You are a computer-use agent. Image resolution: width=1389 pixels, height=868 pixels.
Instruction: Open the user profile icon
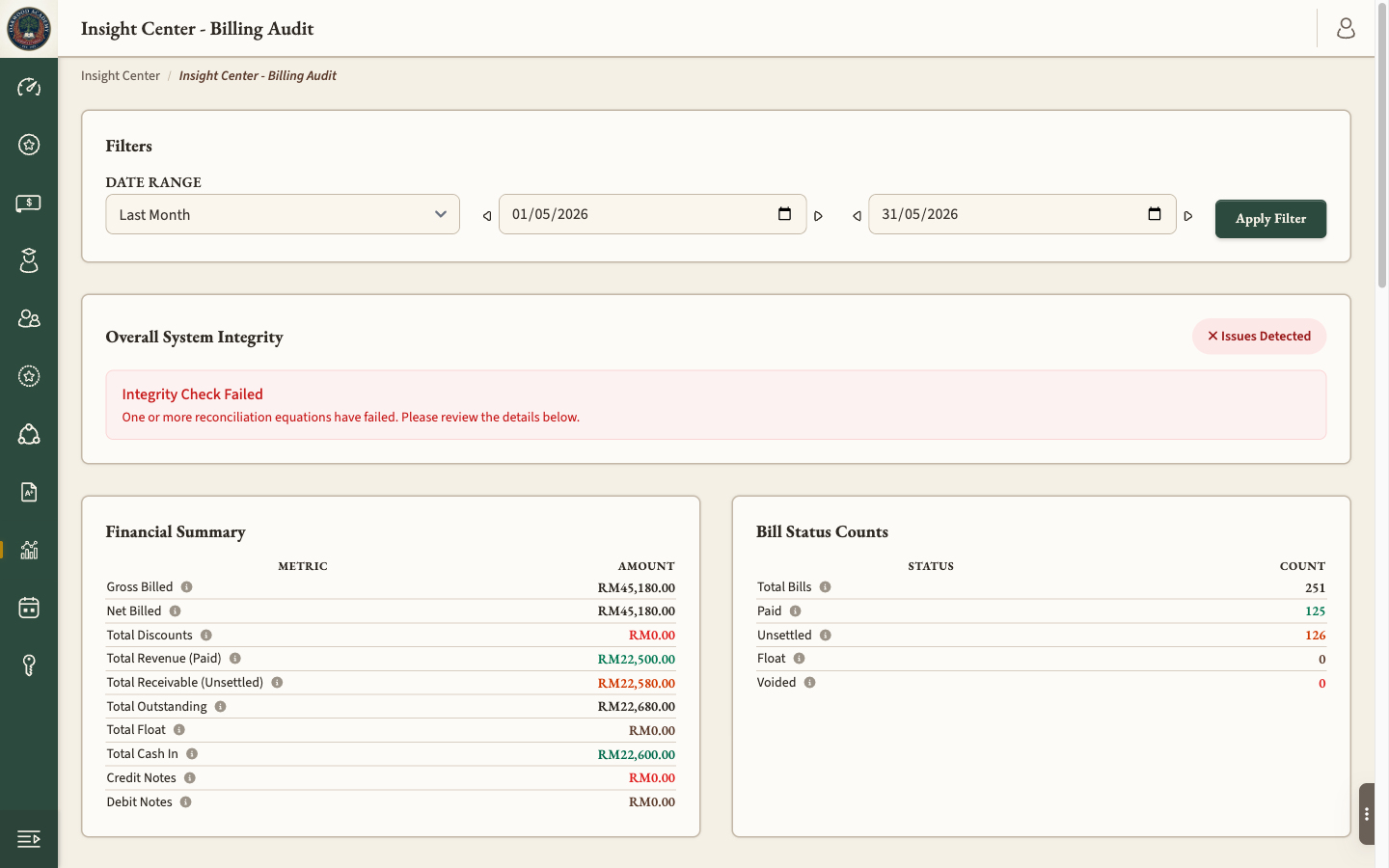[x=1346, y=29]
